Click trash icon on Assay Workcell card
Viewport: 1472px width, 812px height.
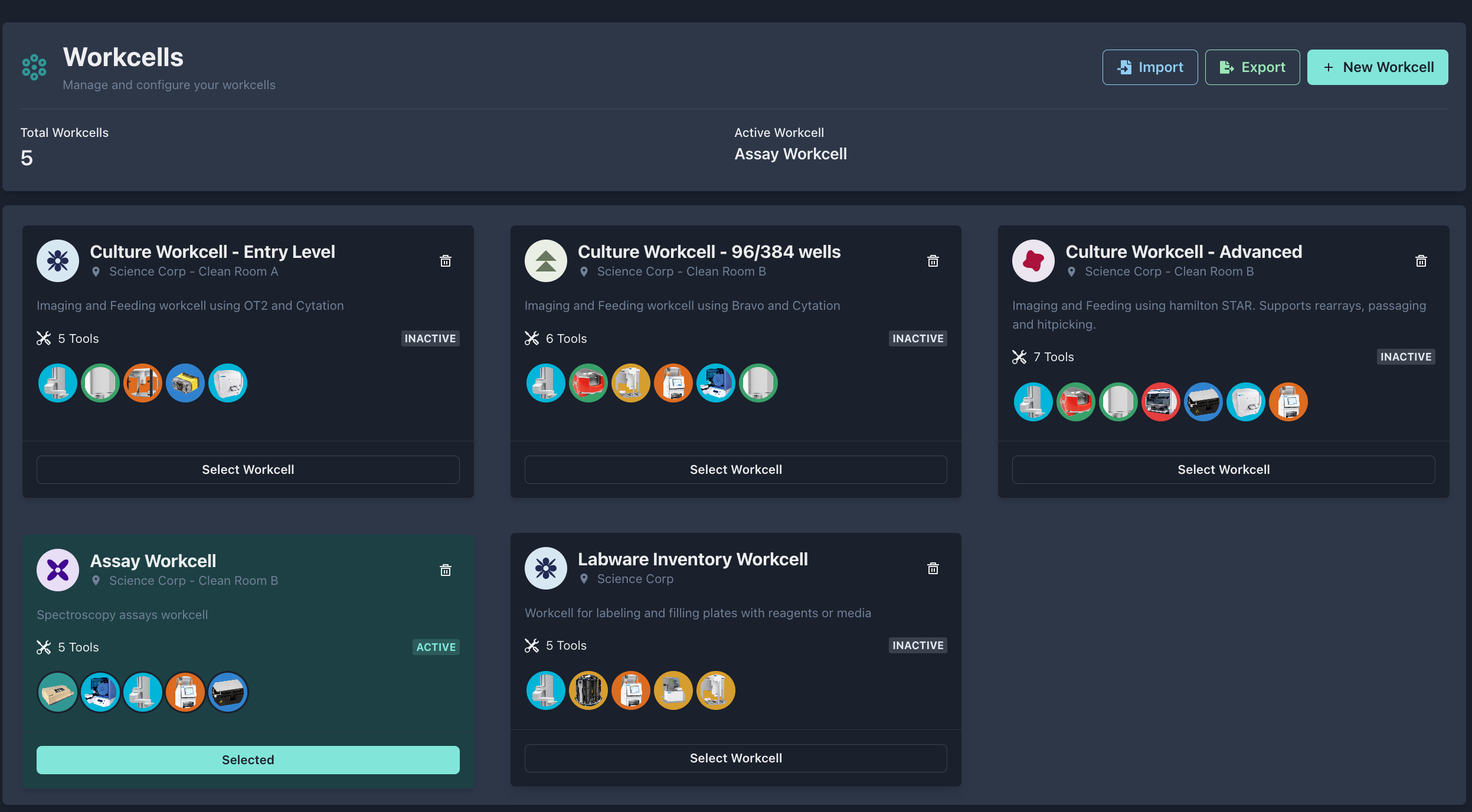click(x=446, y=570)
